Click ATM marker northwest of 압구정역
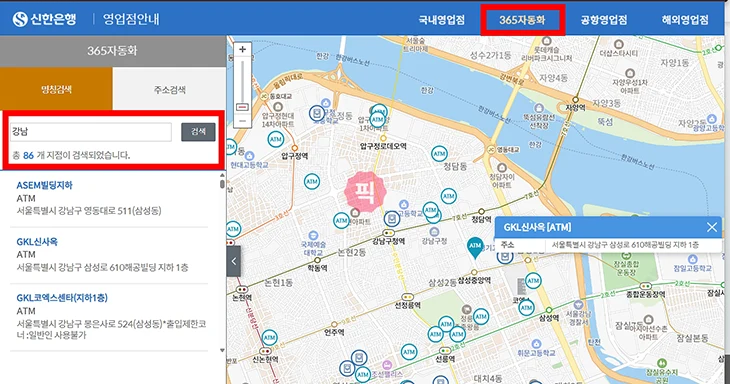Image resolution: width=730 pixels, height=384 pixels. click(276, 139)
